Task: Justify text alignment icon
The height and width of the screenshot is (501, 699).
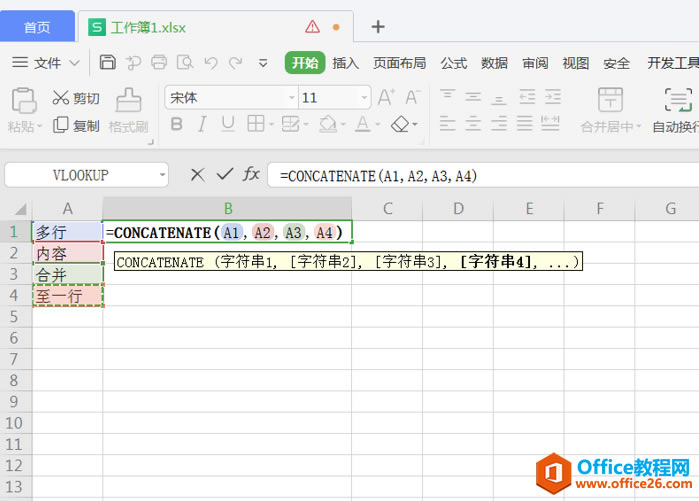Action: [524, 123]
